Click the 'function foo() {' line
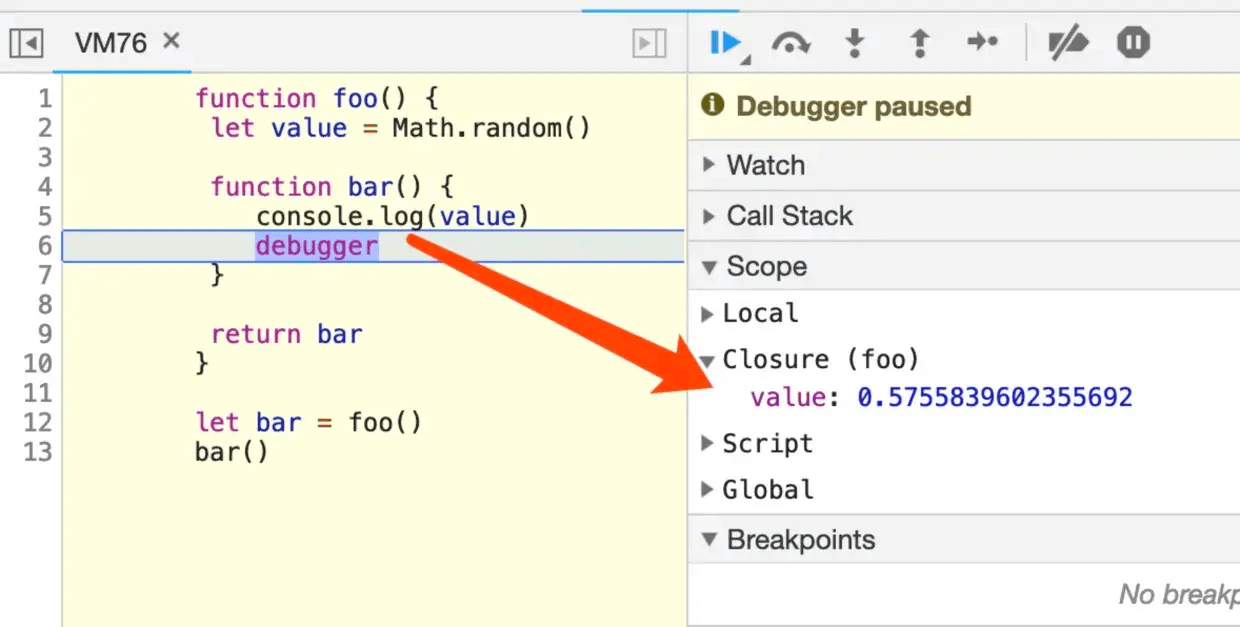Image resolution: width=1240 pixels, height=627 pixels. click(x=316, y=98)
